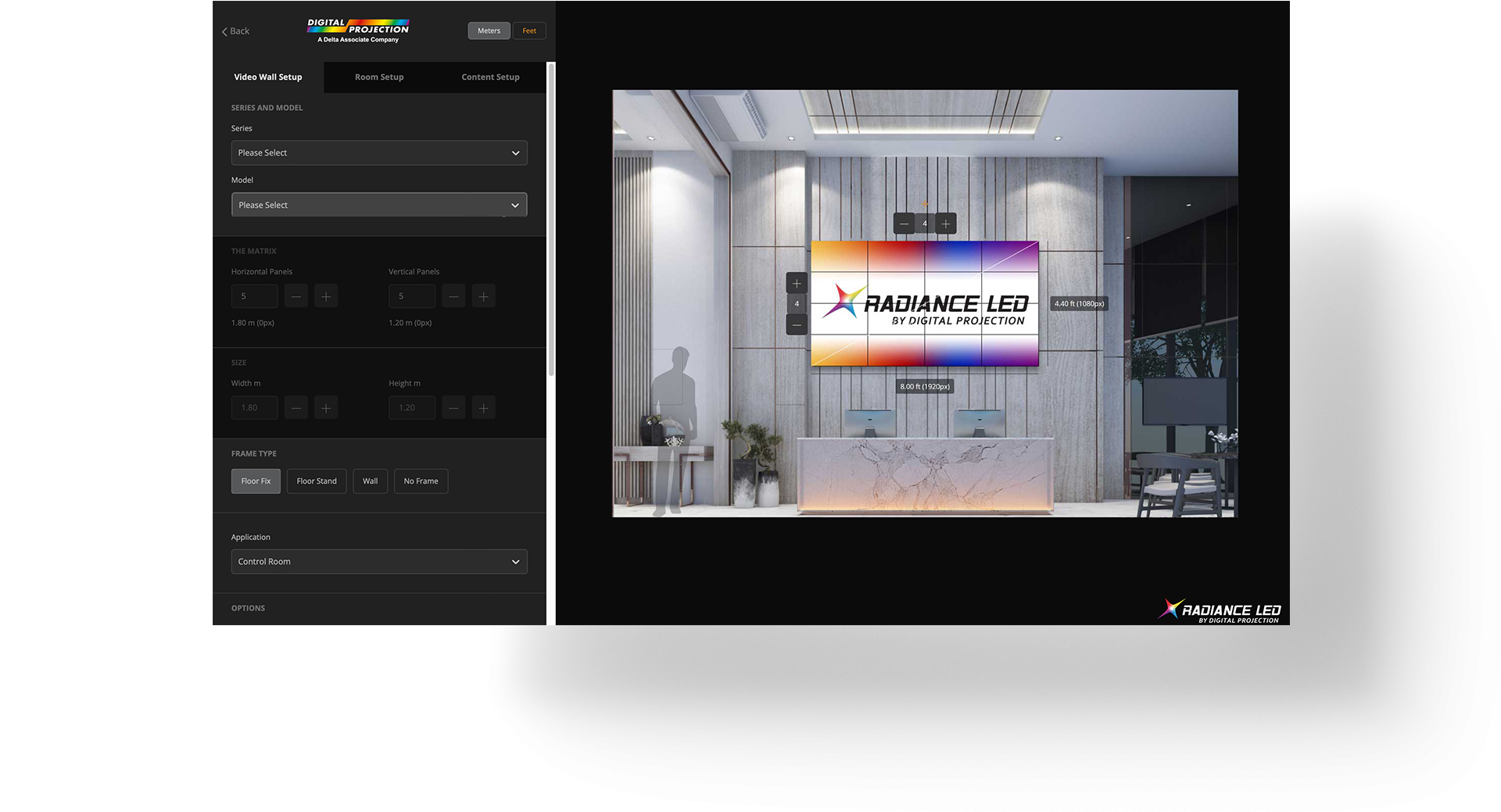1501x812 pixels.
Task: Increase Horizontal Panels with plus button
Action: coord(326,296)
